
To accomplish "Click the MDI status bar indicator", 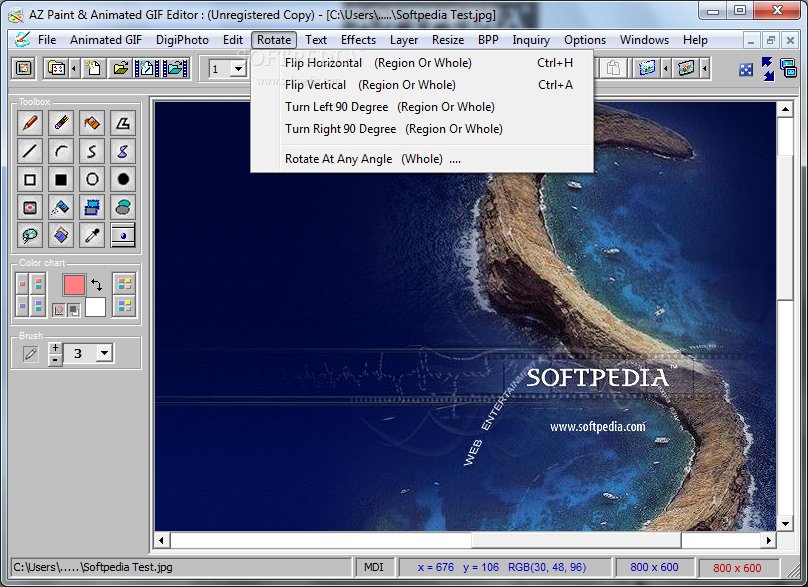I will [x=374, y=567].
